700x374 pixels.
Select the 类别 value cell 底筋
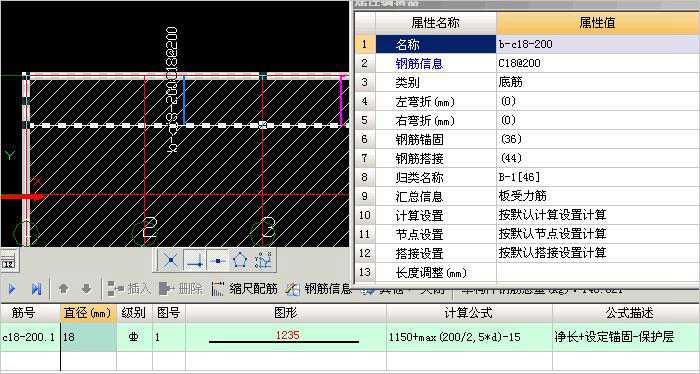click(x=597, y=83)
